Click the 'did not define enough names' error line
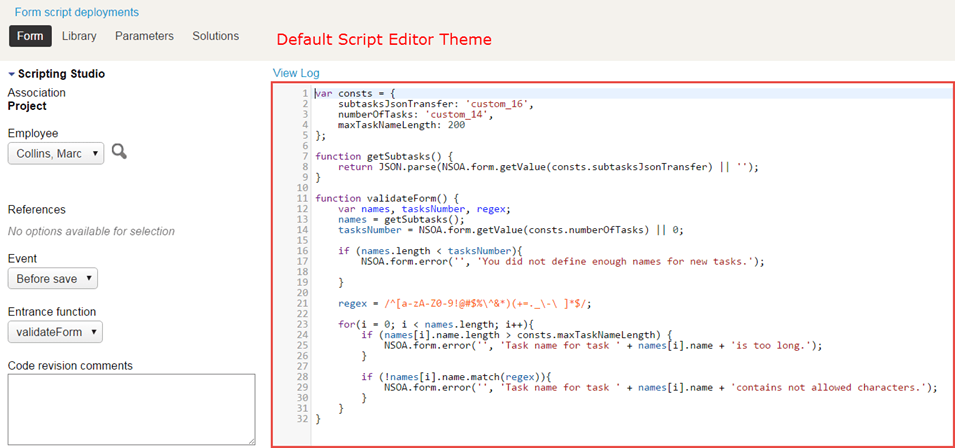The width and height of the screenshot is (955, 448). (562, 261)
